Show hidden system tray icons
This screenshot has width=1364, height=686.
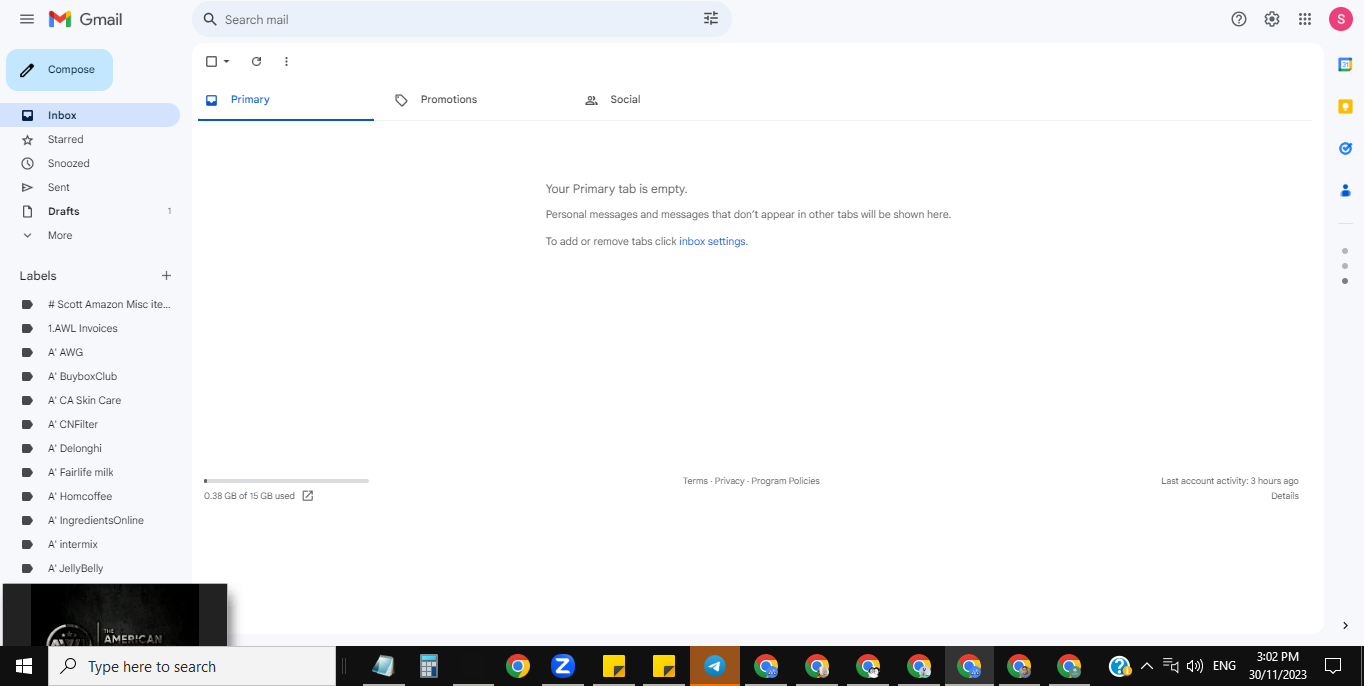pyautogui.click(x=1146, y=666)
